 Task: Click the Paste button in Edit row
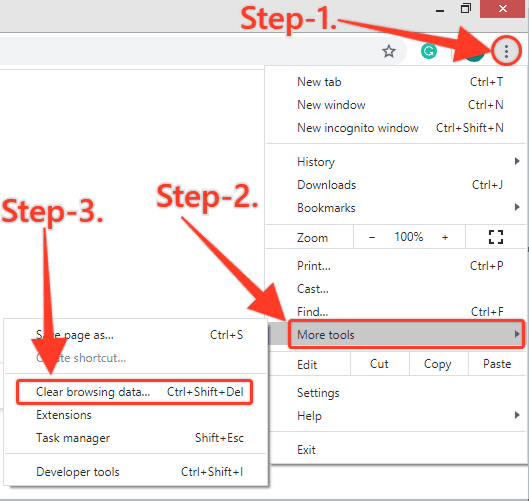coord(497,364)
